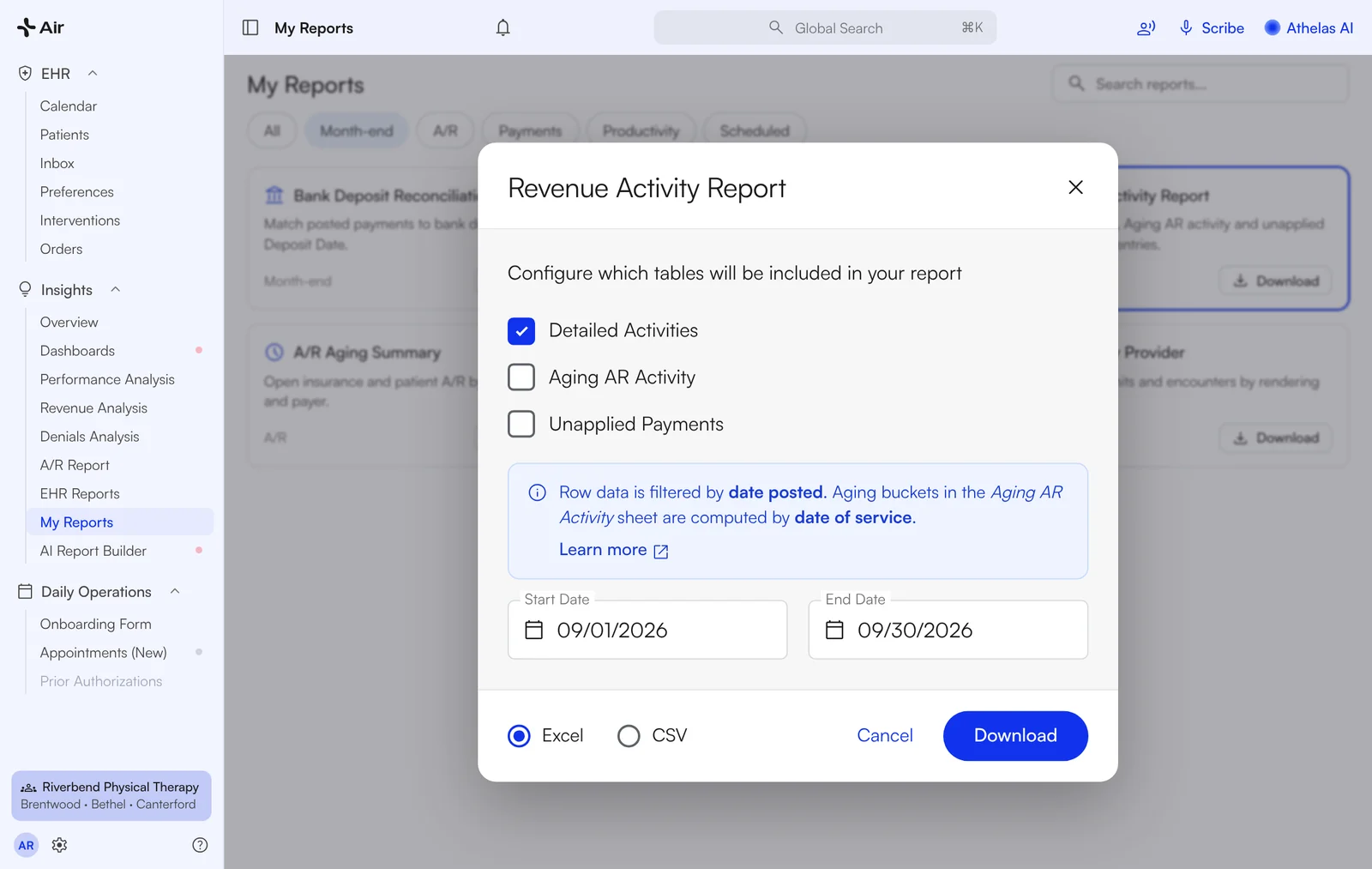Open Revenue Analysis in sidebar
Image resolution: width=1372 pixels, height=869 pixels.
coord(93,407)
